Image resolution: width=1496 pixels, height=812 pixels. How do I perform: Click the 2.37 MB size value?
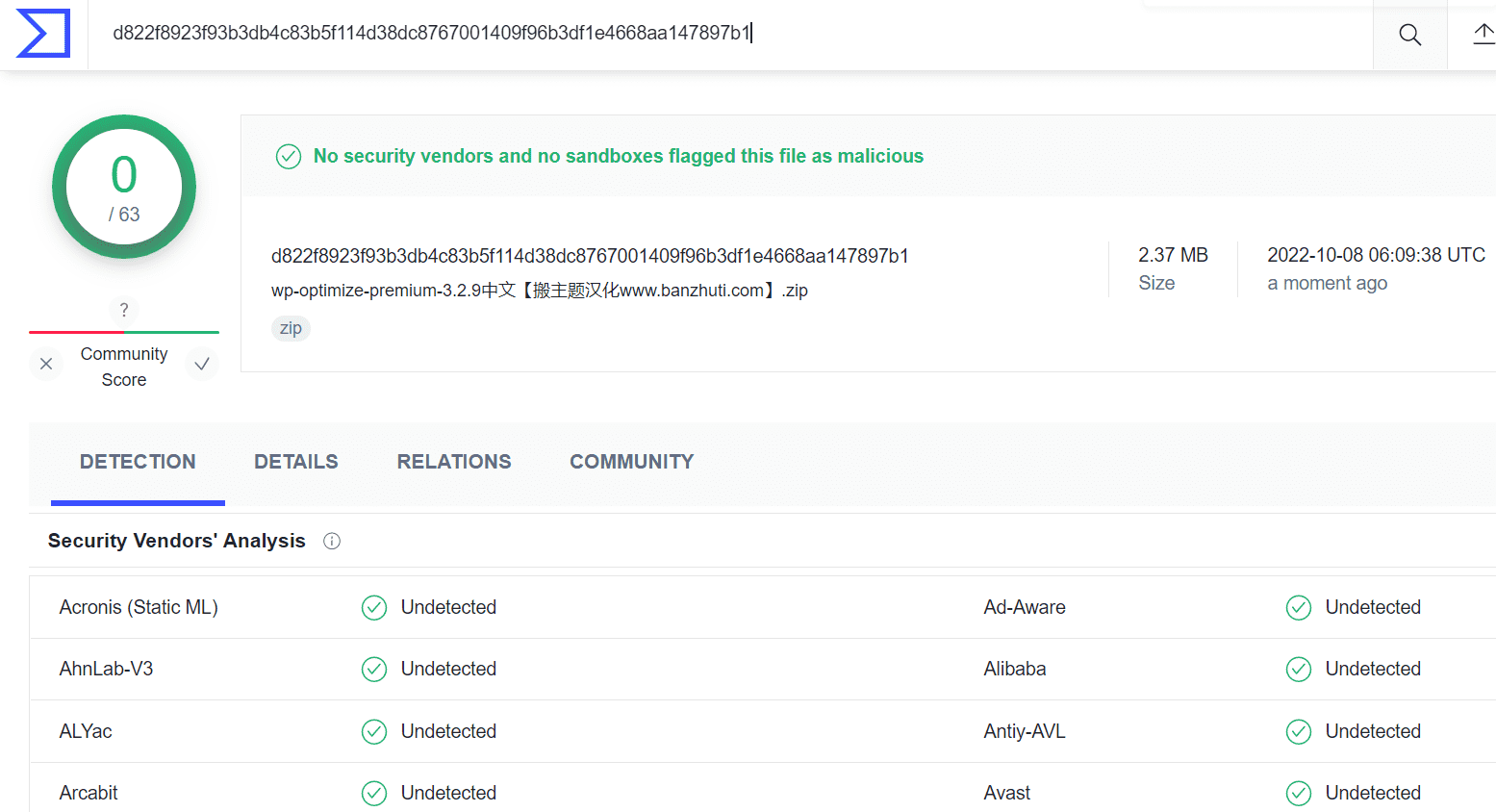click(x=1173, y=255)
